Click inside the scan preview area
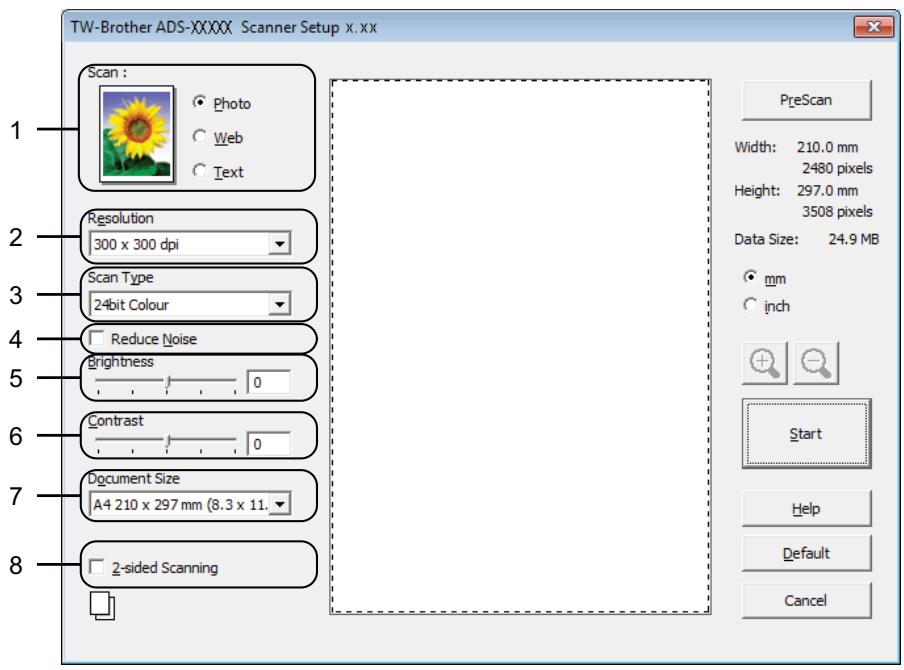The width and height of the screenshot is (904, 670). pyautogui.click(x=520, y=347)
